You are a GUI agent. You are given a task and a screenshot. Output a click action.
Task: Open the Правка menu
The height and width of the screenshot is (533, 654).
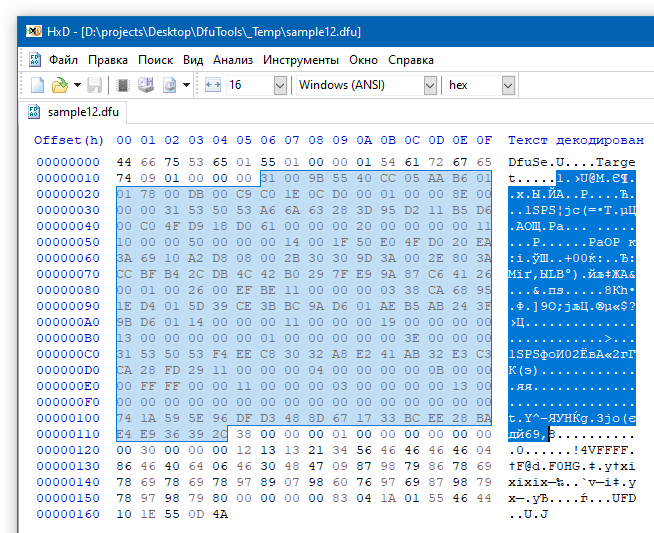coord(108,60)
